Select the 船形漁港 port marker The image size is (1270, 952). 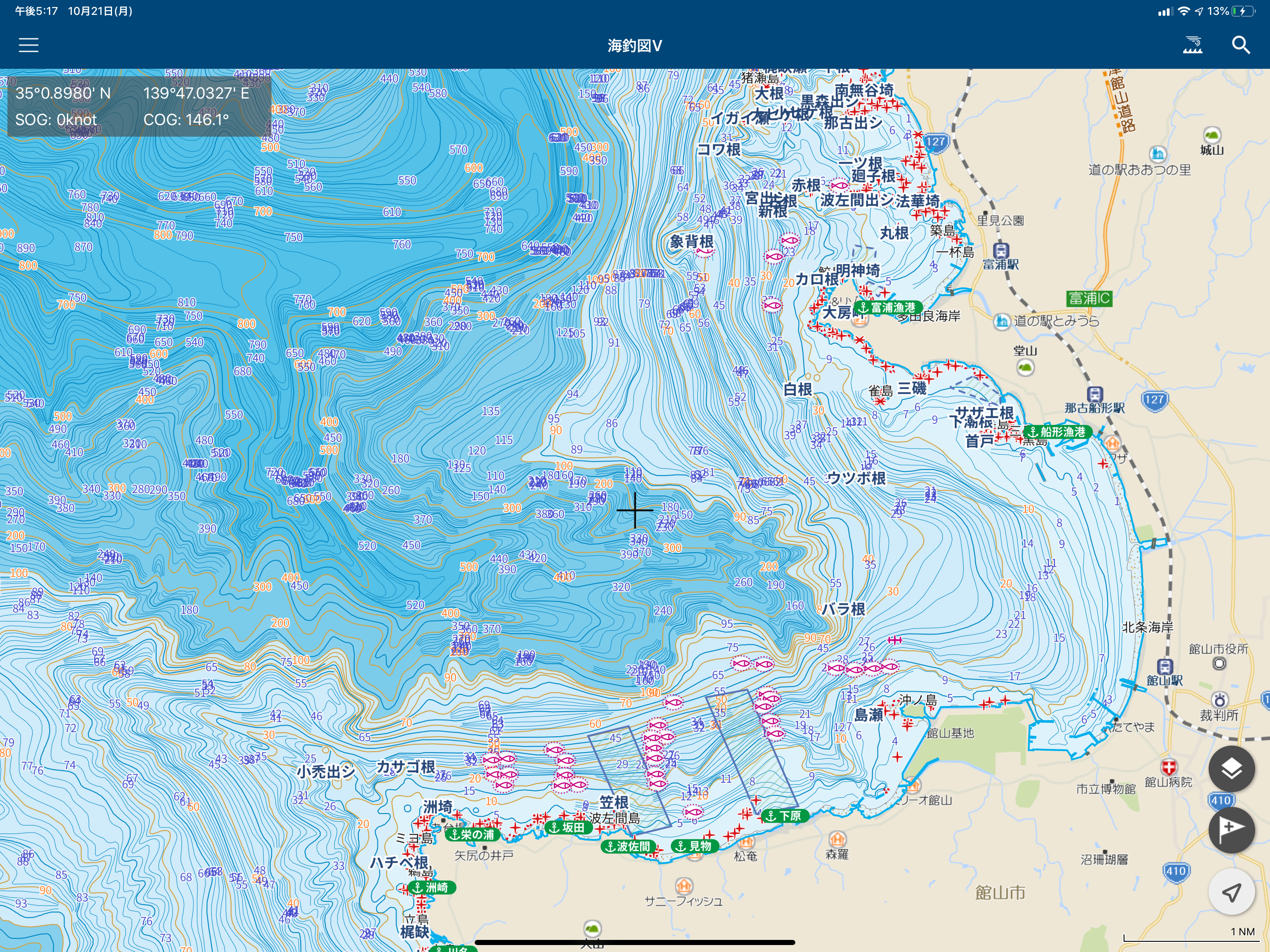[x=1058, y=432]
